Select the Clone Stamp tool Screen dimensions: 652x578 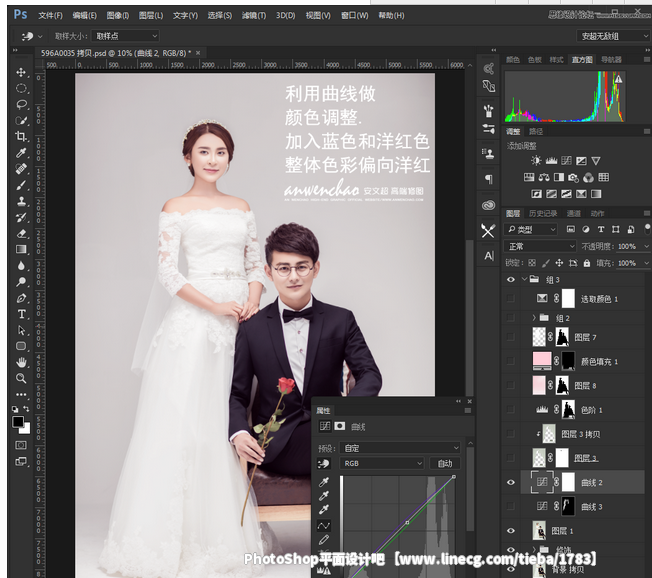coord(21,201)
